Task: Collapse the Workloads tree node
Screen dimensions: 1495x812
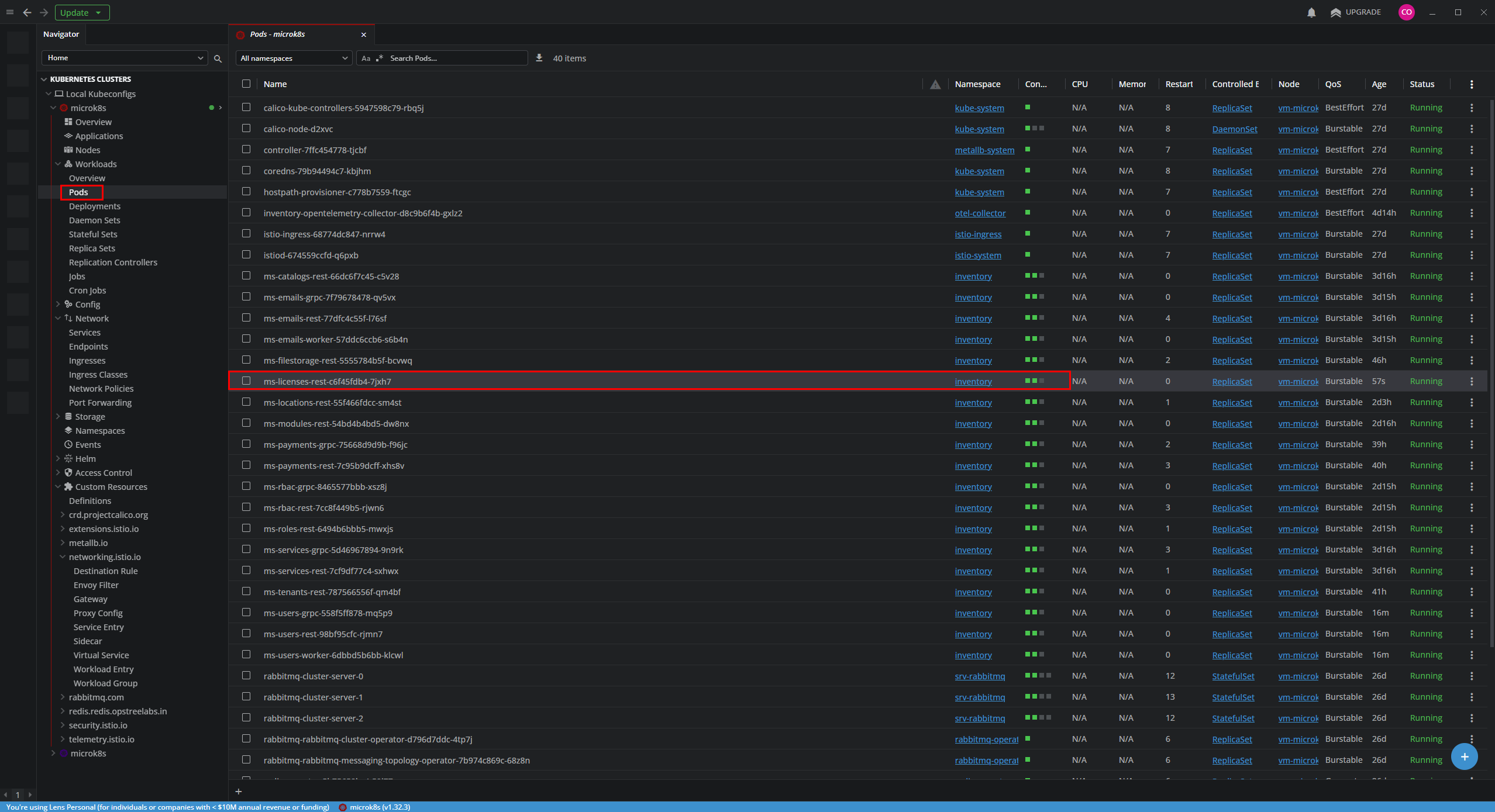Action: [x=58, y=164]
